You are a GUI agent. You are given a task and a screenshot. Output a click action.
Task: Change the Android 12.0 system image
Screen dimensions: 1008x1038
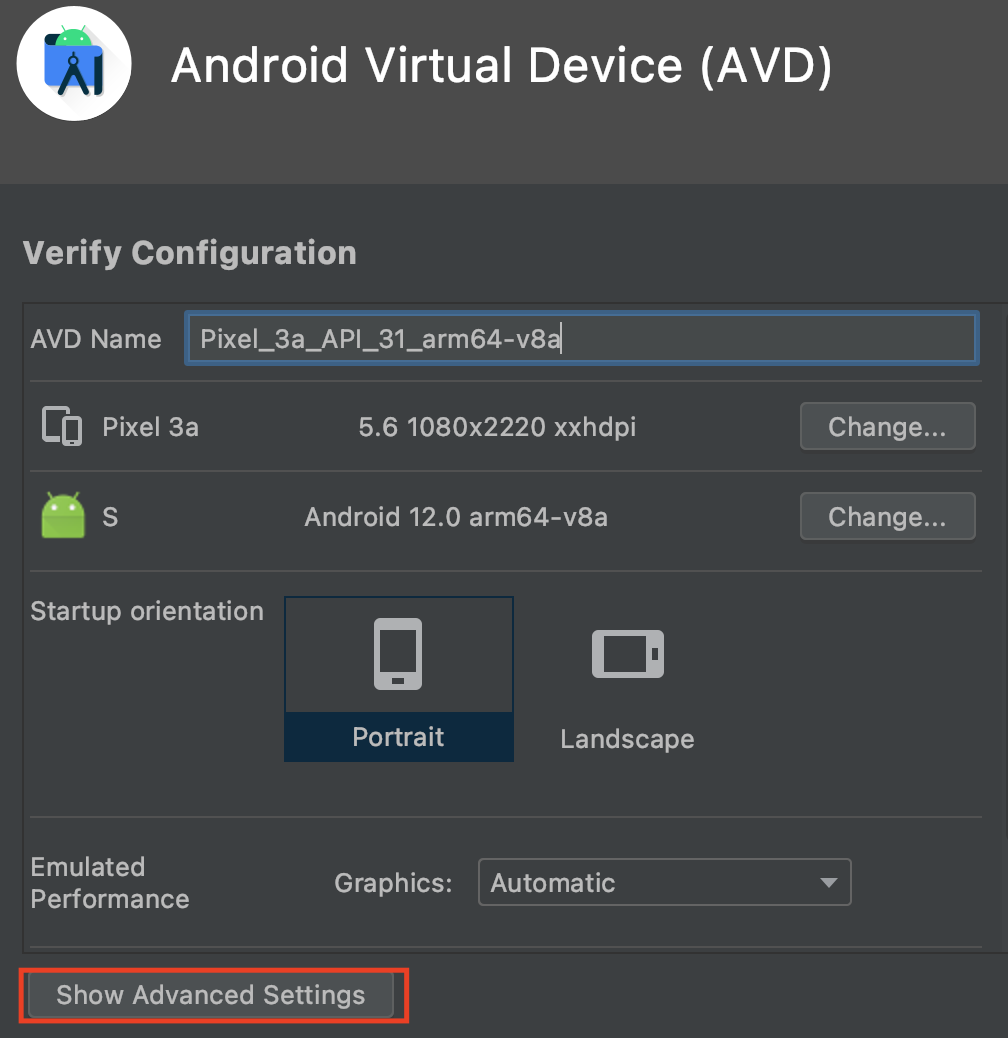point(888,516)
